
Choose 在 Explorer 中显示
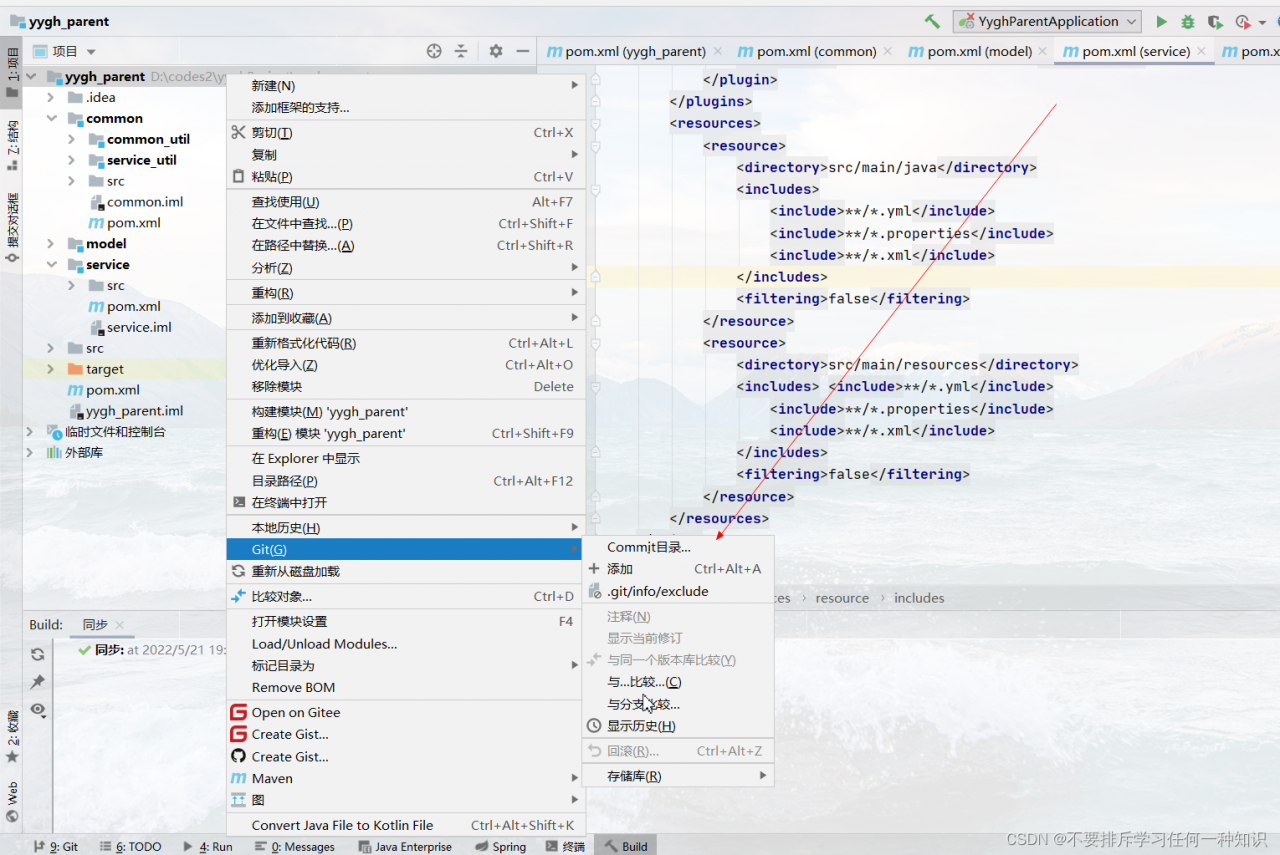pos(405,458)
